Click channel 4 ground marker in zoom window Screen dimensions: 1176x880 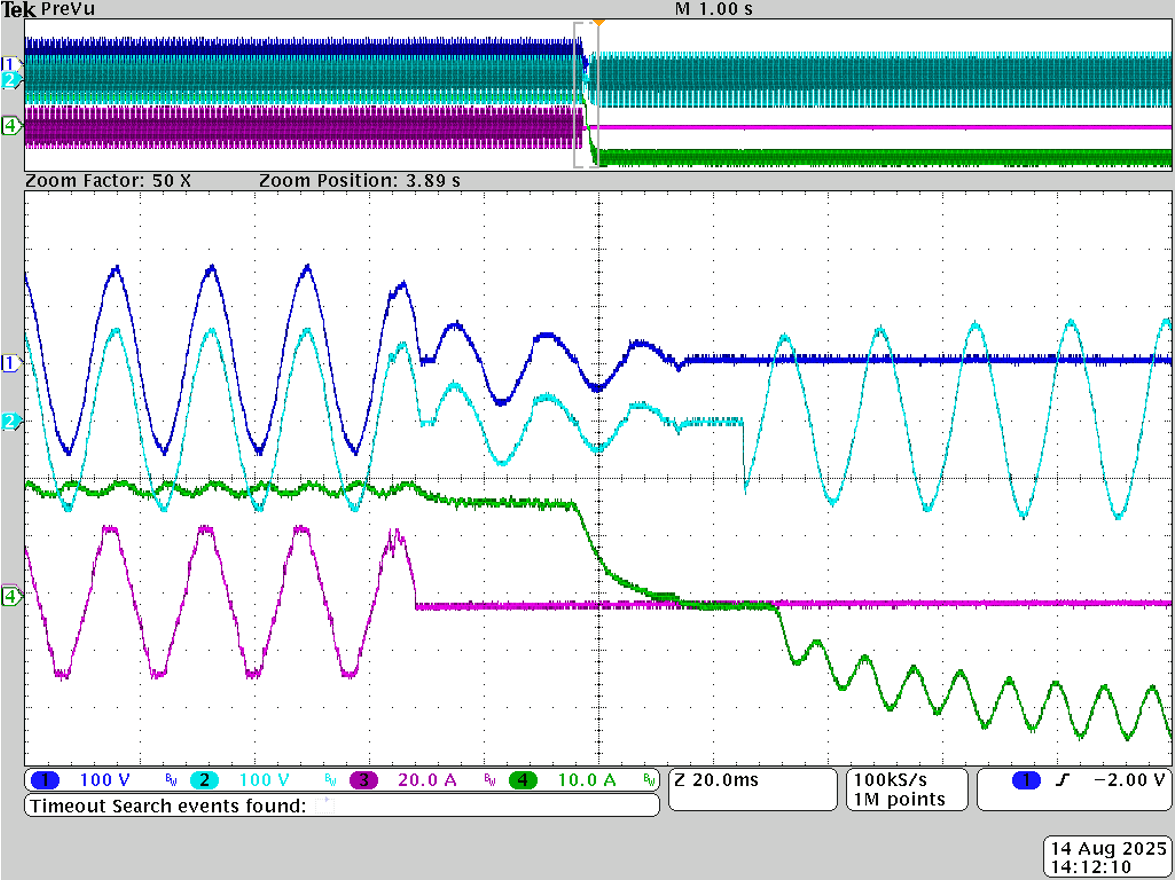[12, 597]
